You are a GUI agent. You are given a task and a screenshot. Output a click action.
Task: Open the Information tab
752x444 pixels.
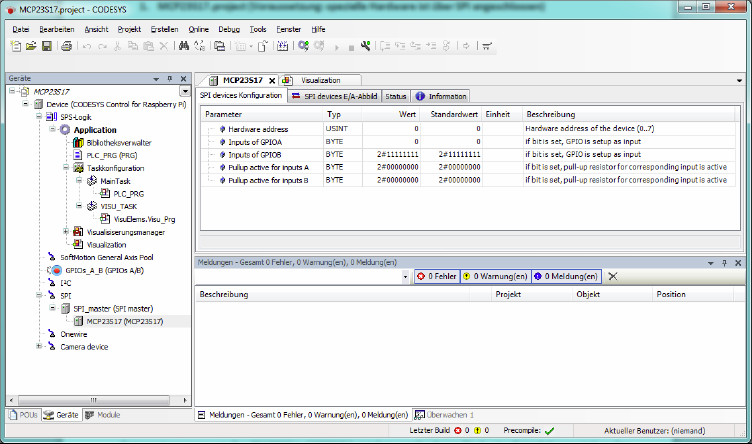pos(440,96)
